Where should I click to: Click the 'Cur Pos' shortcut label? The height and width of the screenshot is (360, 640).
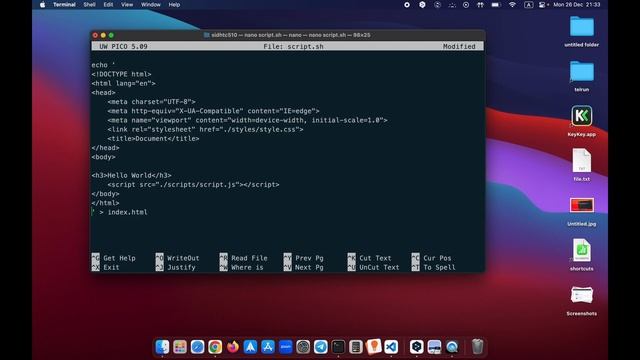(x=437, y=258)
